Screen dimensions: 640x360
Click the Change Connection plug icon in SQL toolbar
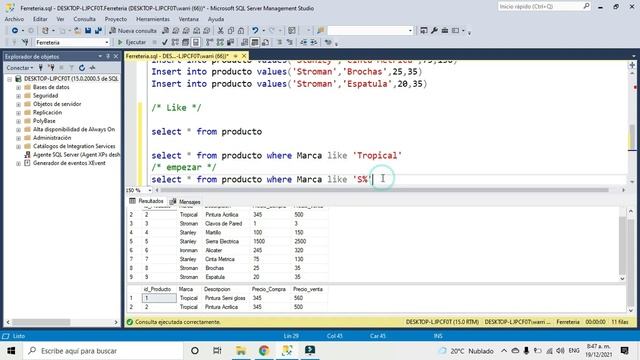coord(25,42)
